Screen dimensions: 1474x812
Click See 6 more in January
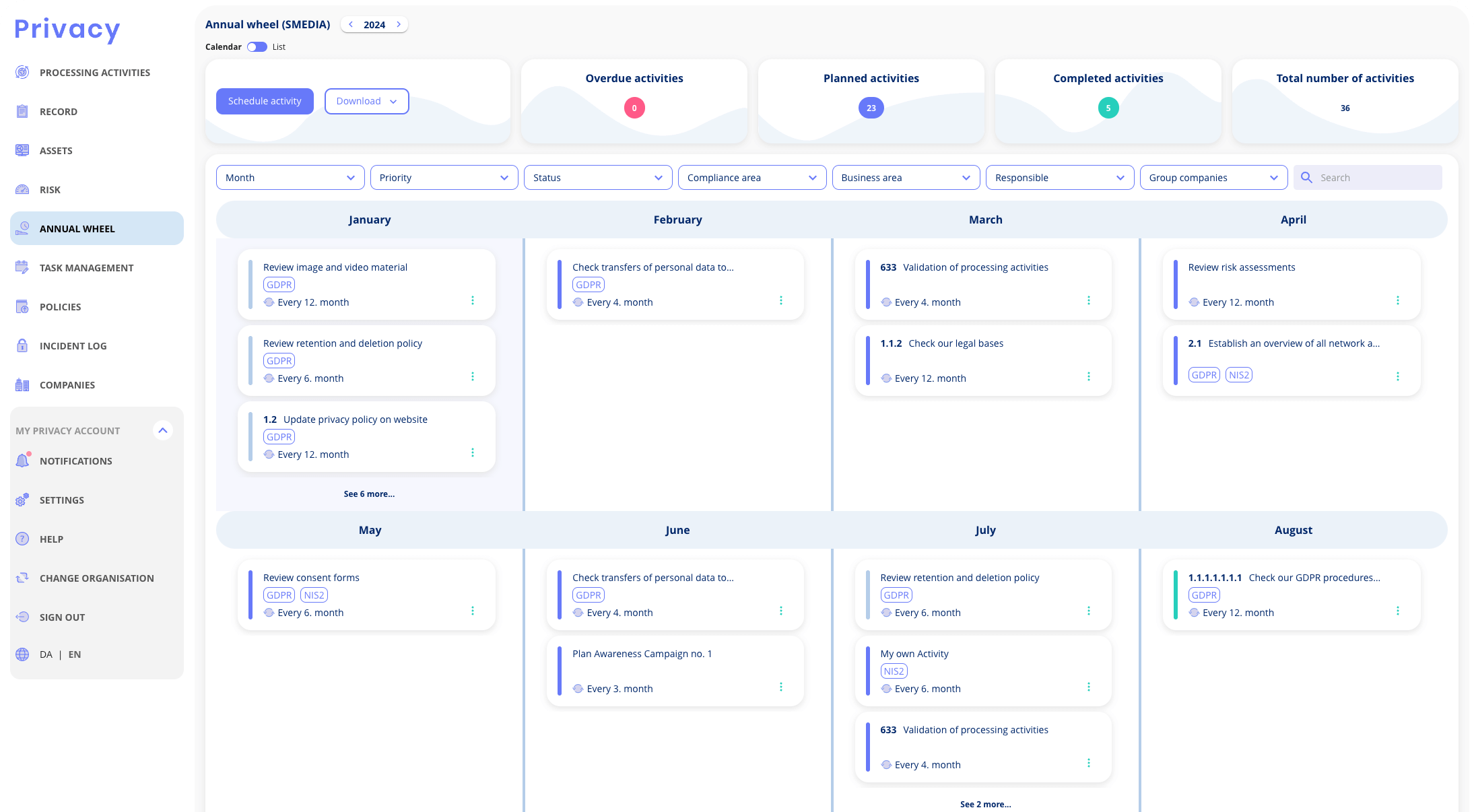[369, 494]
